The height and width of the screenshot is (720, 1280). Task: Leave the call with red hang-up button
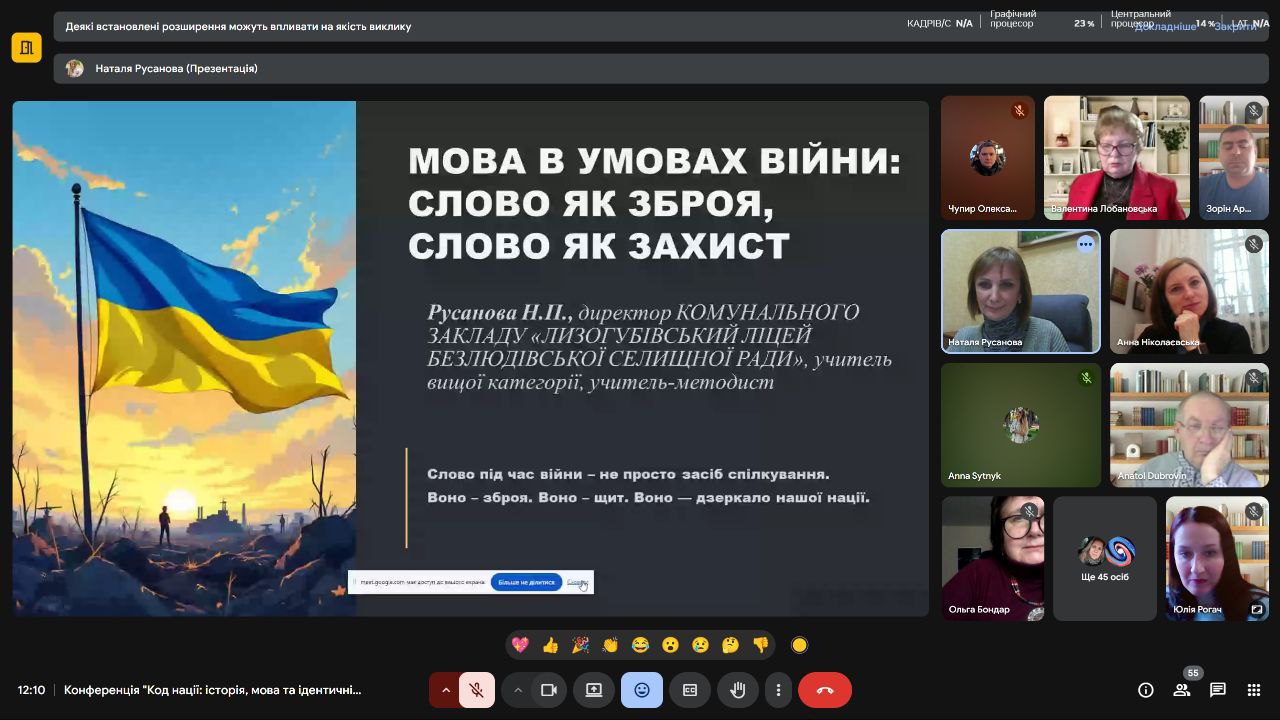click(x=825, y=690)
